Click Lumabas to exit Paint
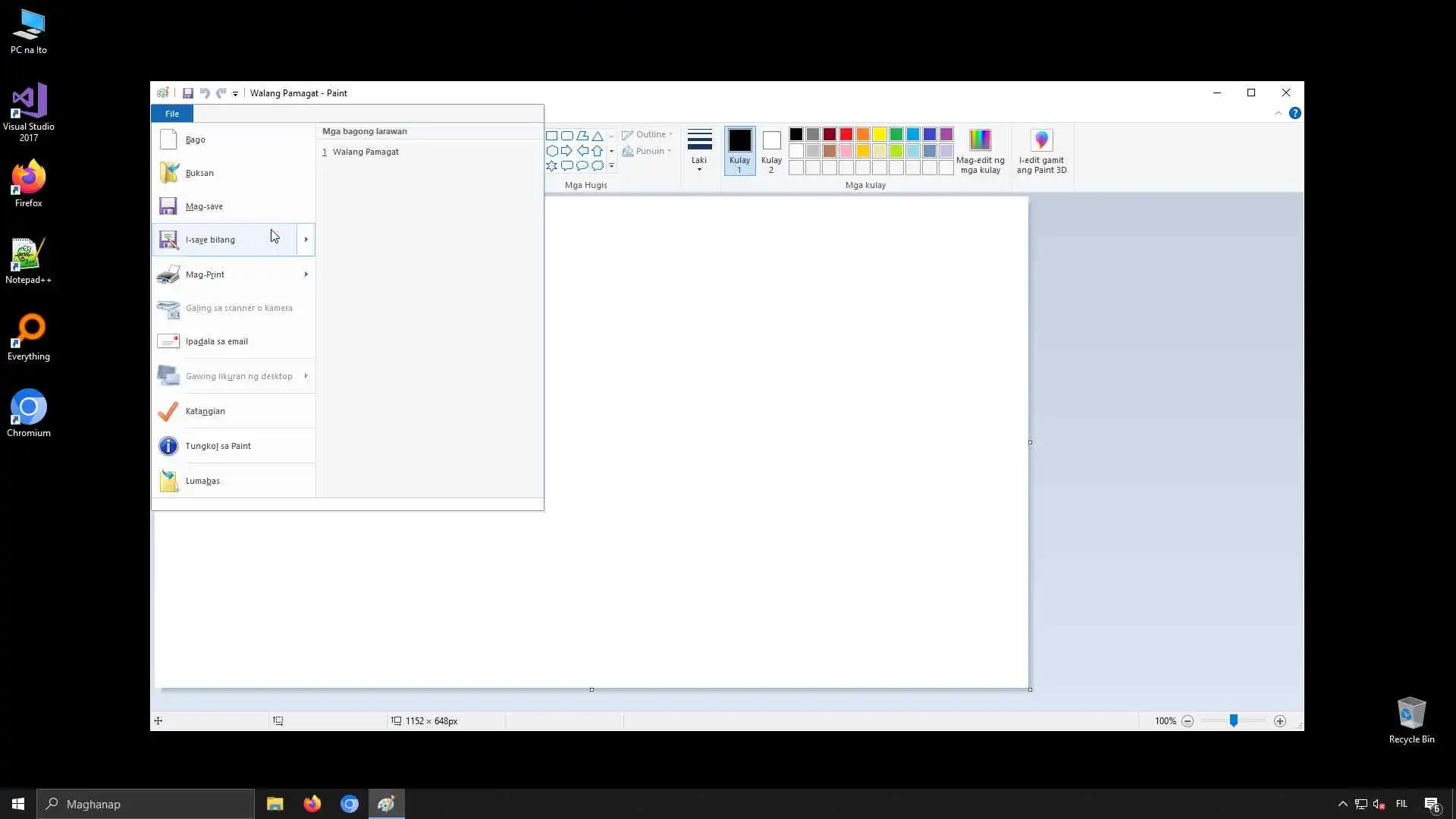Viewport: 1456px width, 819px height. point(202,481)
